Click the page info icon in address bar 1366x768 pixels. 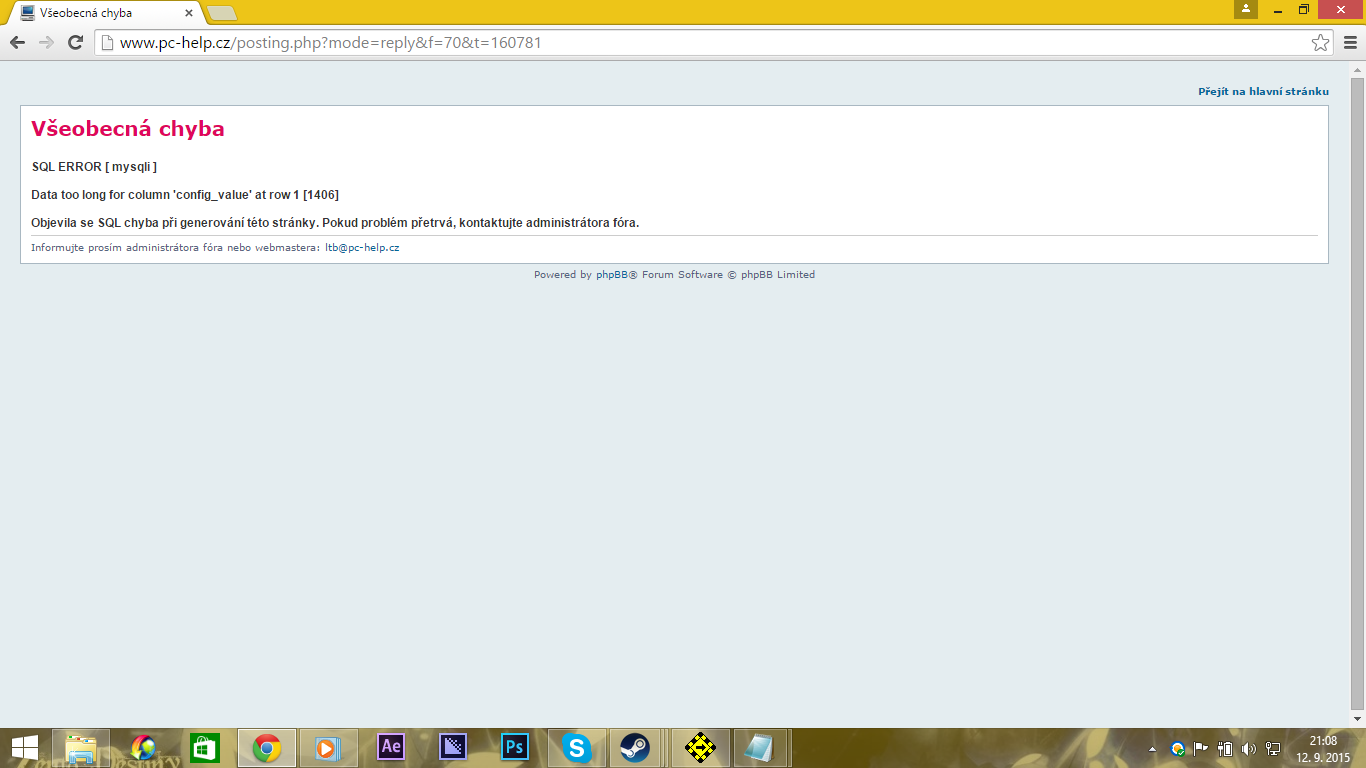(107, 43)
